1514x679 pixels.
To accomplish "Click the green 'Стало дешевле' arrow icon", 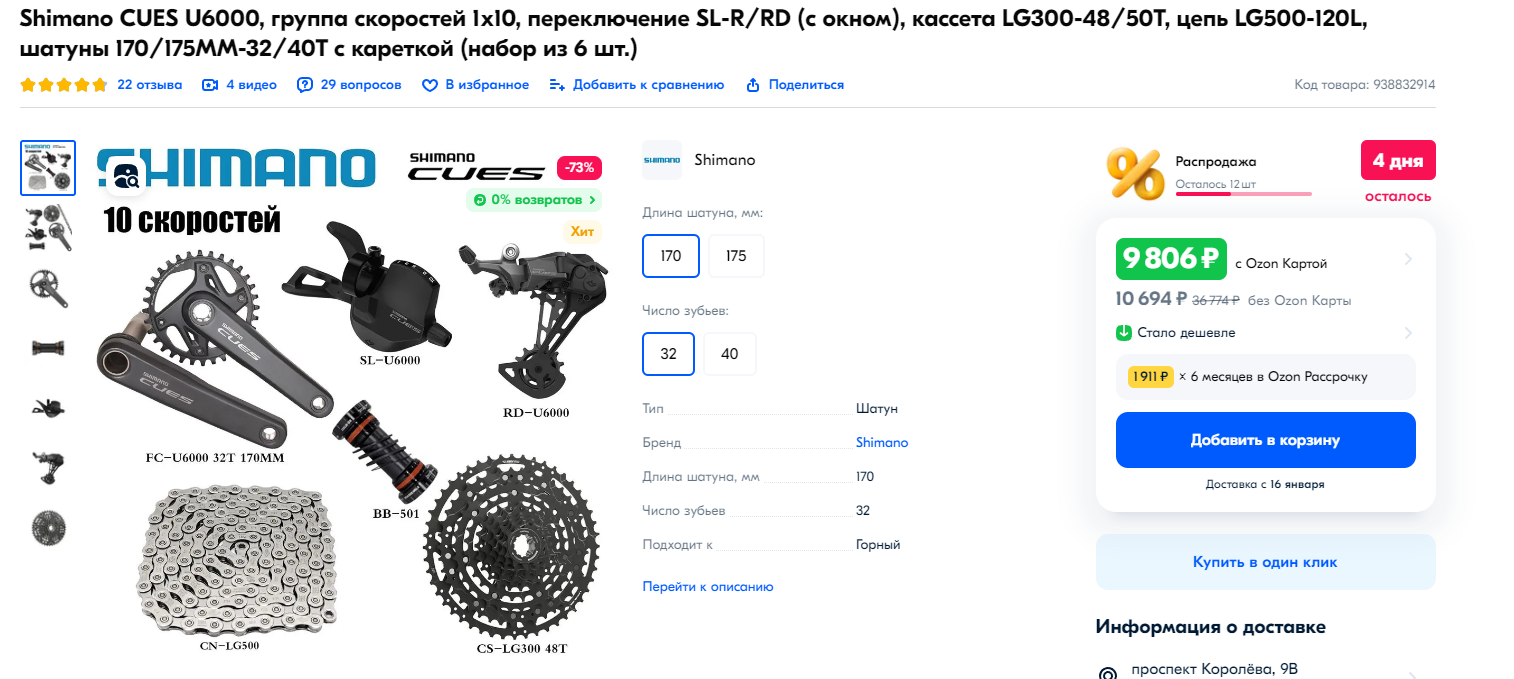I will [1124, 332].
